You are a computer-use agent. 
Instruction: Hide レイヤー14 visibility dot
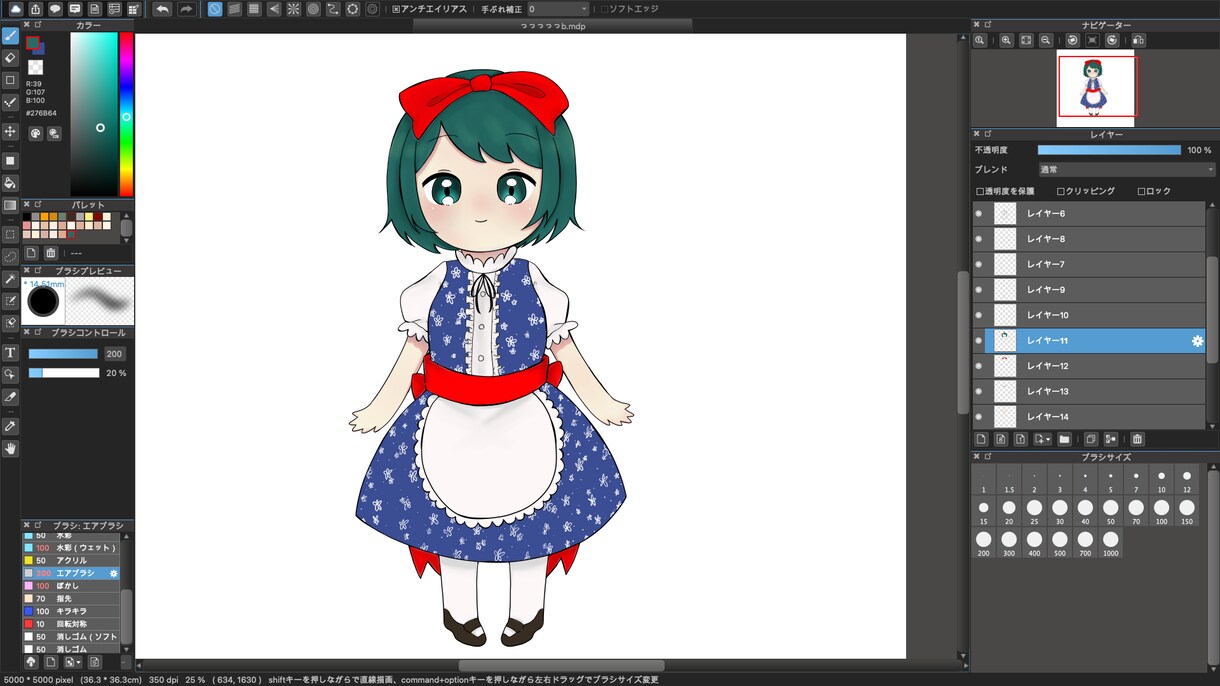click(x=979, y=416)
